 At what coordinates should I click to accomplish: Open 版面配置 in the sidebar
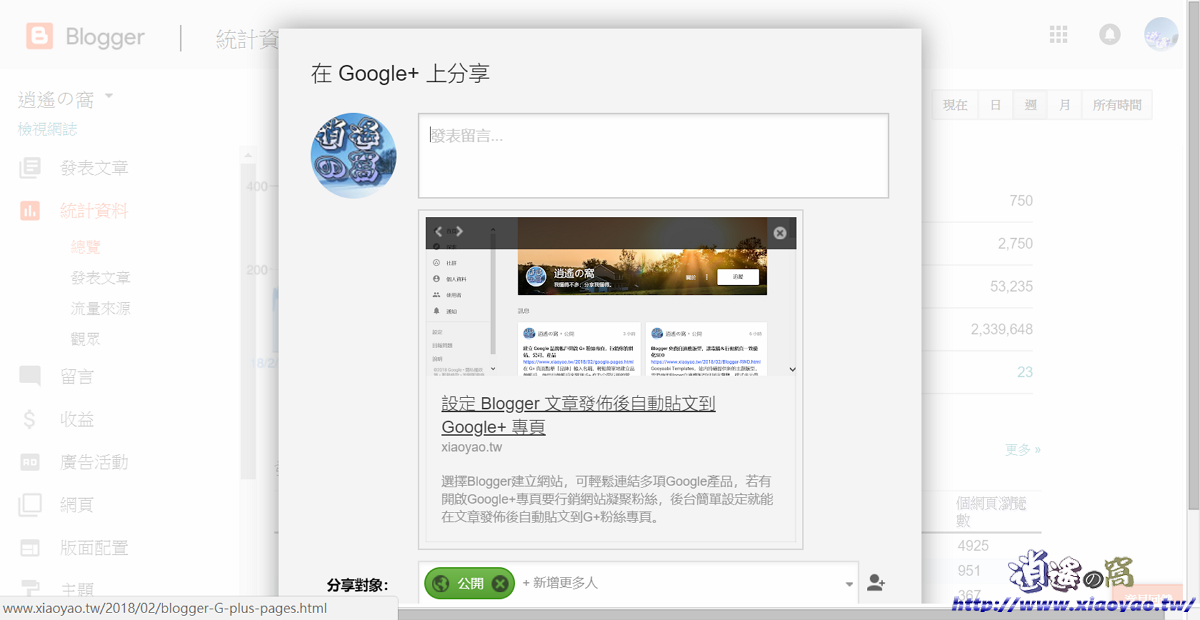pos(94,548)
